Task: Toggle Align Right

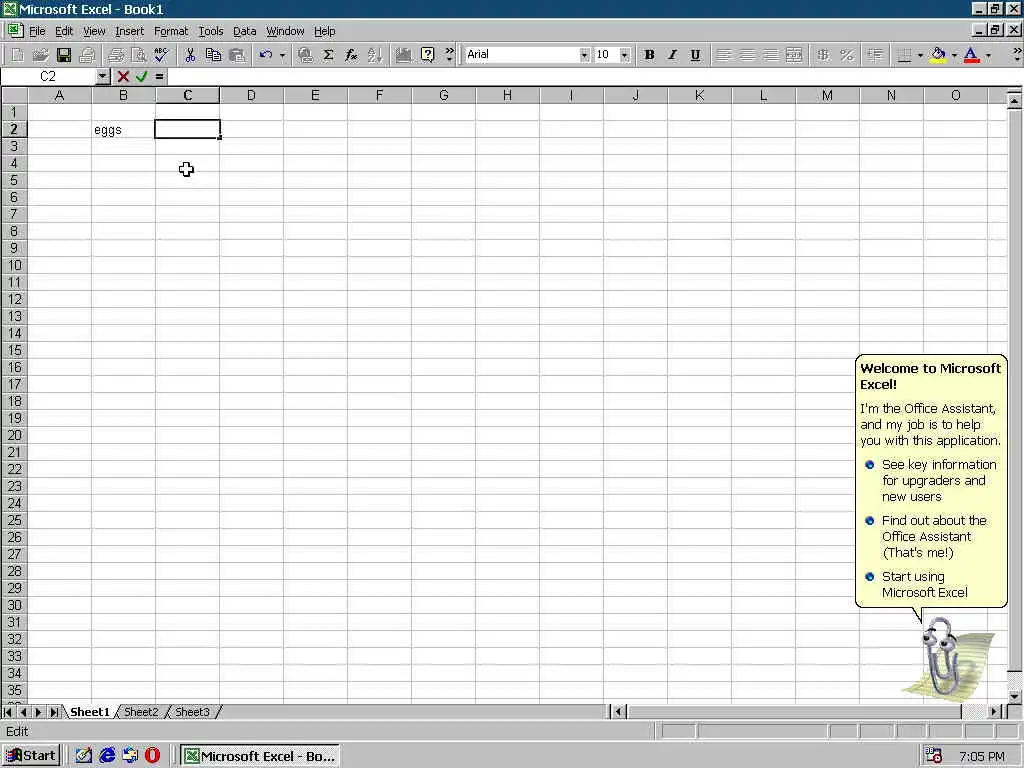Action: tap(771, 55)
